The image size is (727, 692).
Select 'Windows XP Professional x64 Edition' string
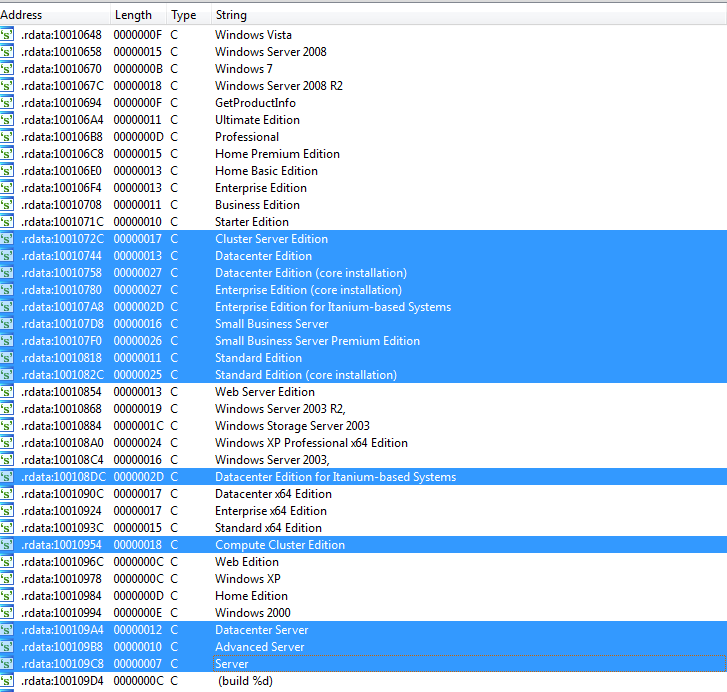point(311,443)
